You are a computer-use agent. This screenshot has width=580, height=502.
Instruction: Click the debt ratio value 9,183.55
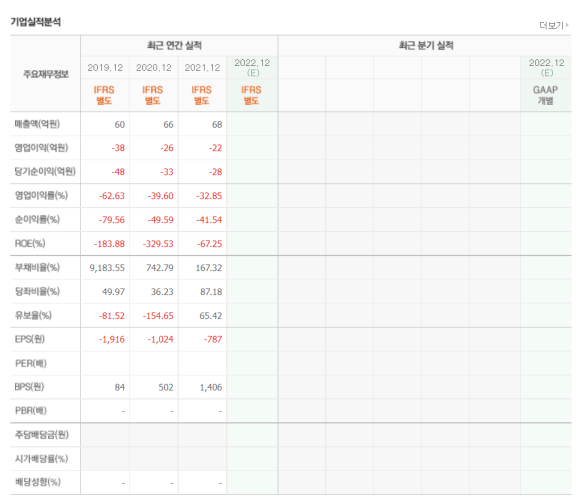click(x=107, y=268)
